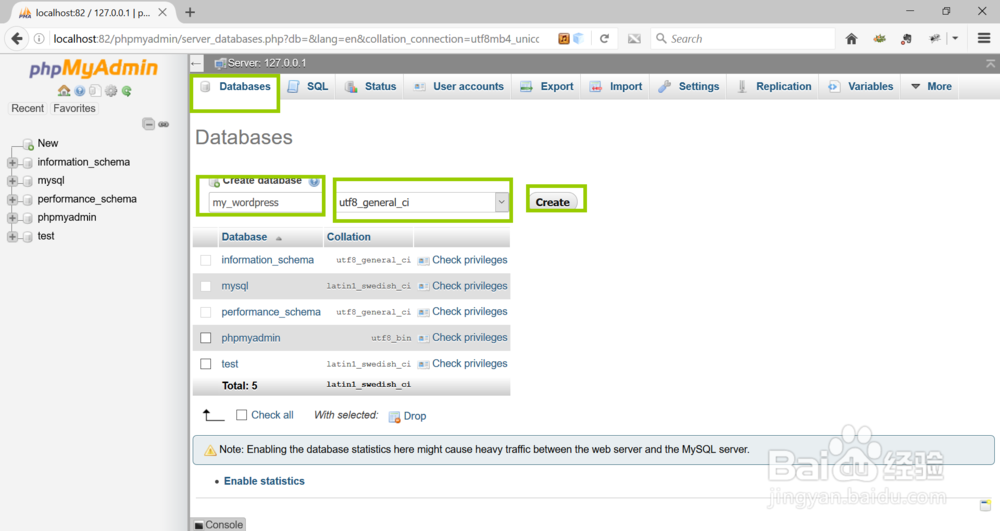Screen dimensions: 1000x531
Task: Open the Variables tab
Action: [x=861, y=87]
